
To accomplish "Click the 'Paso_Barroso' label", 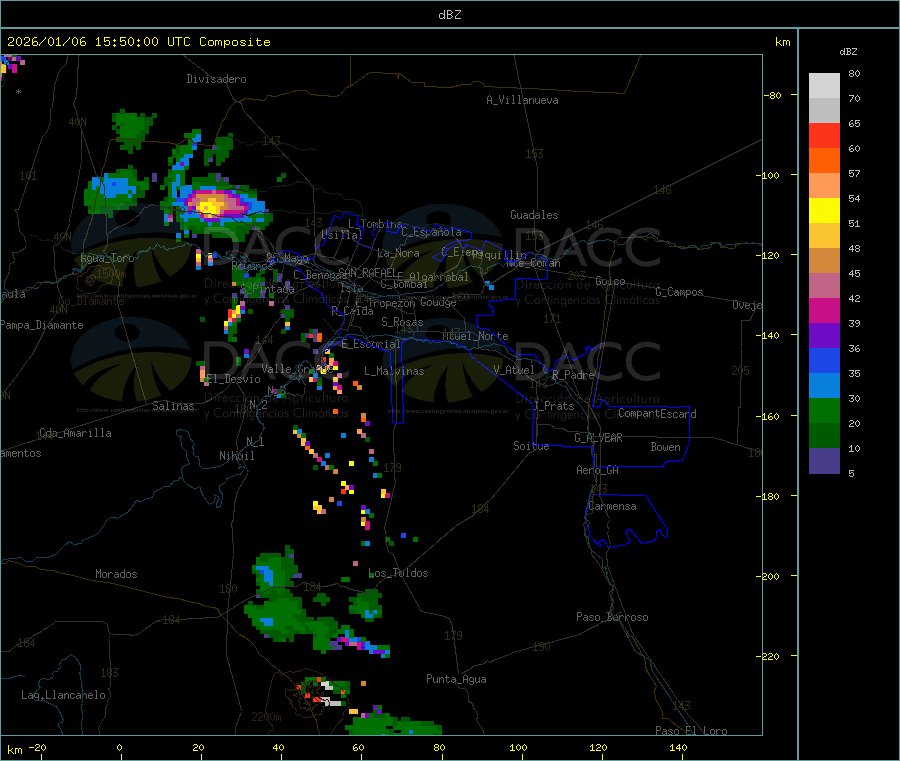I will pos(612,617).
